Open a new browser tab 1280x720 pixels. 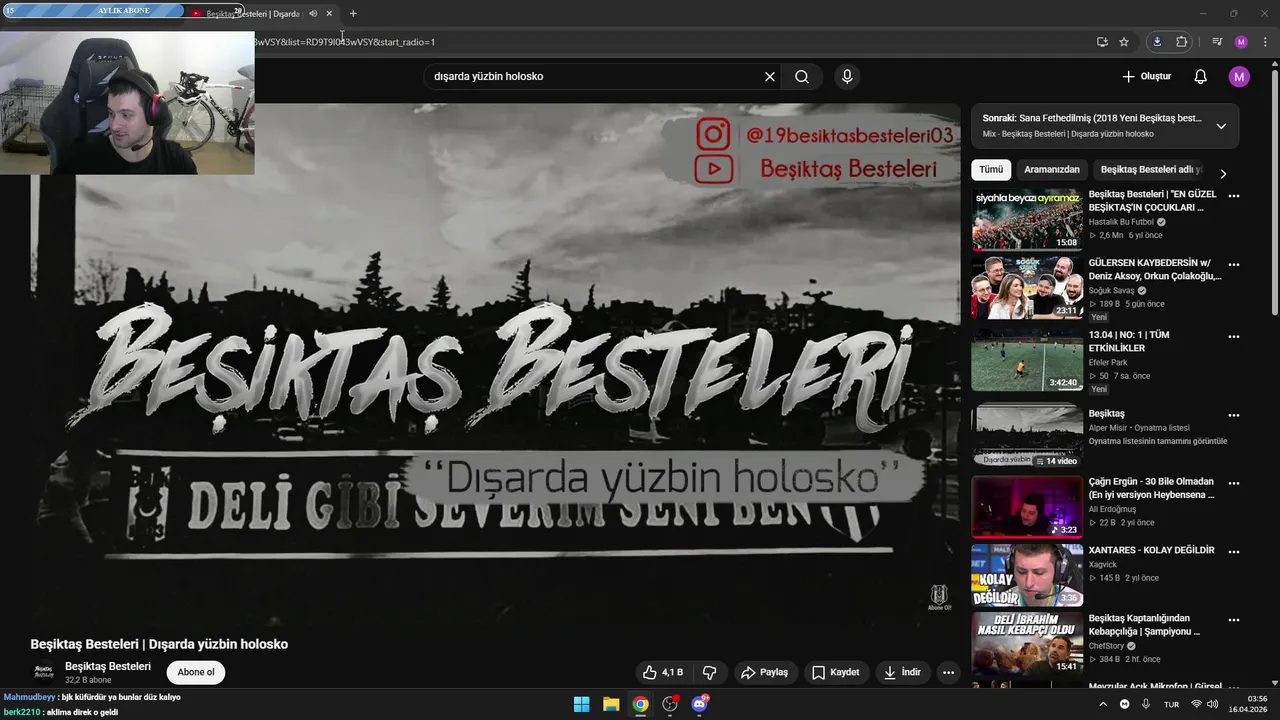353,13
